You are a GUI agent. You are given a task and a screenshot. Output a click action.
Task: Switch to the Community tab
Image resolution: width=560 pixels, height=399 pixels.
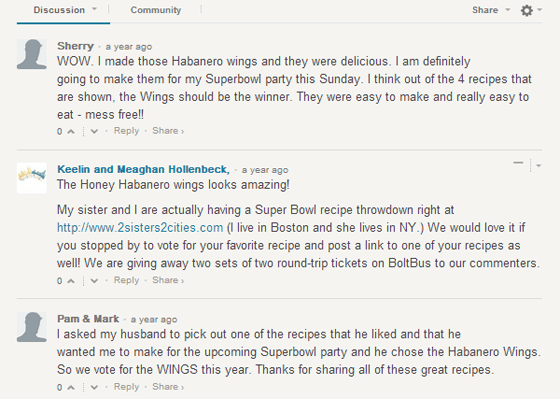click(156, 10)
